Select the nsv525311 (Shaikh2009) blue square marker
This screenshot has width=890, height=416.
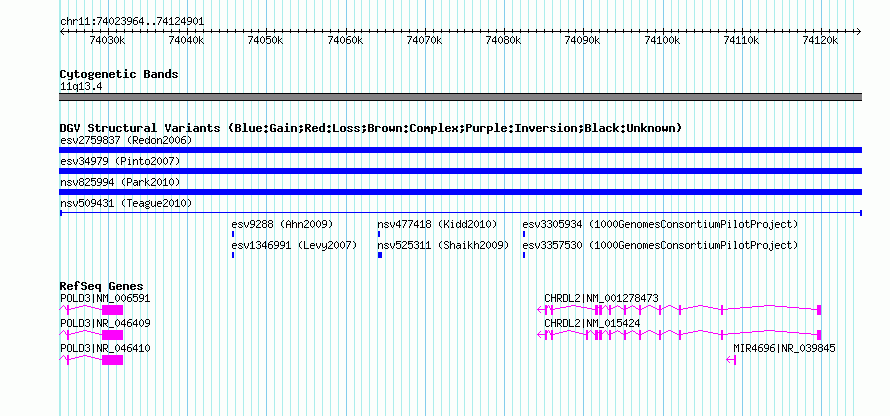click(x=380, y=255)
